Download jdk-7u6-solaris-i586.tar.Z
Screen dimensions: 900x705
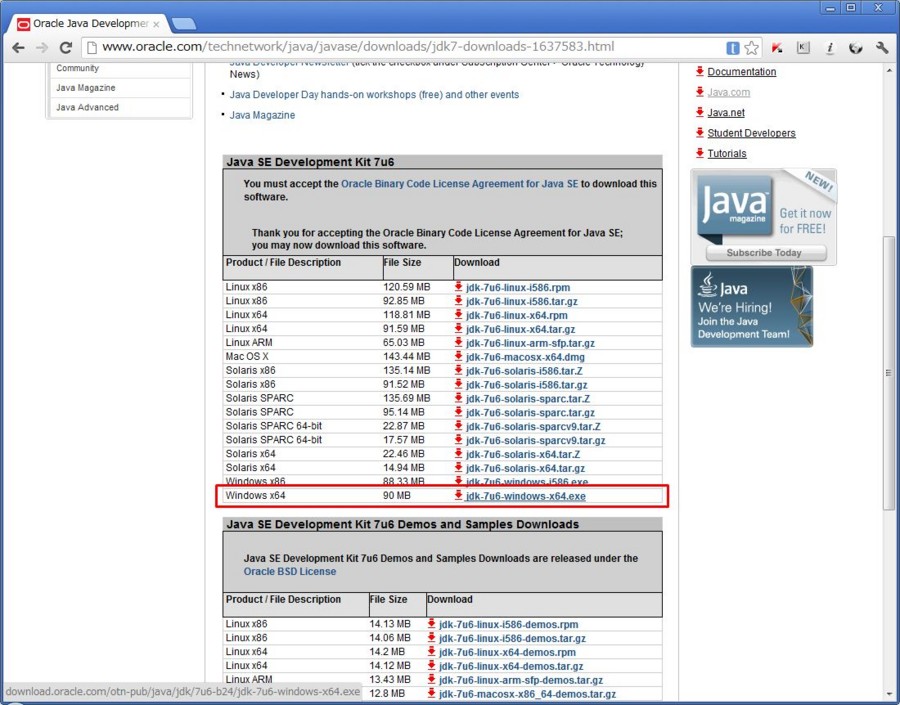[x=524, y=371]
